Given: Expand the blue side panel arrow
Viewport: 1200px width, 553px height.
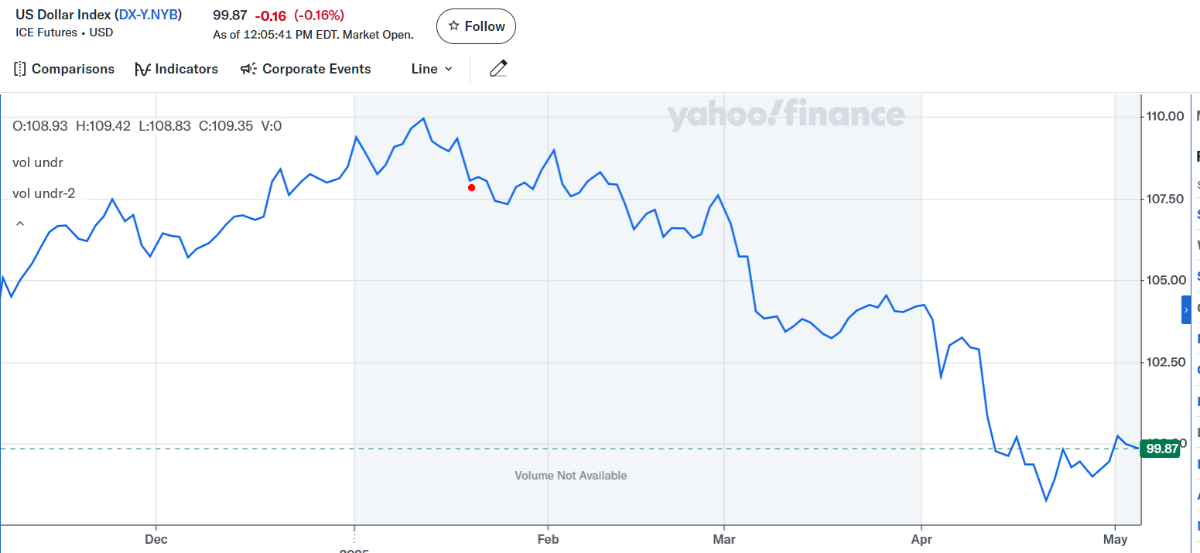Looking at the screenshot, I should (1187, 311).
